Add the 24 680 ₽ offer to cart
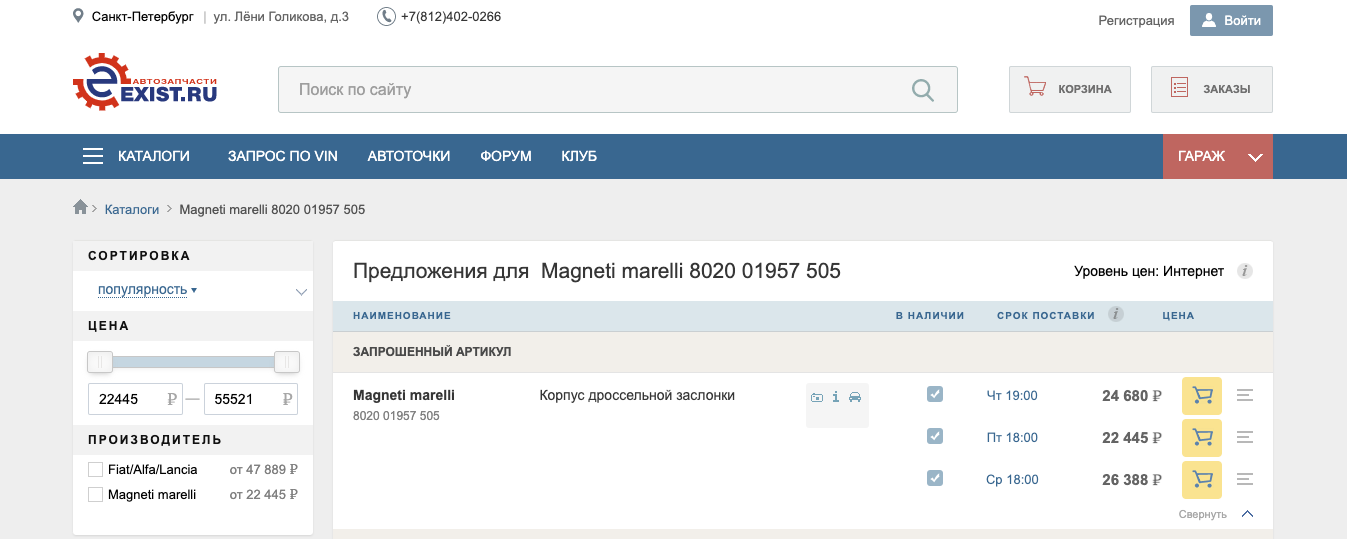The width and height of the screenshot is (1347, 539). [1203, 396]
